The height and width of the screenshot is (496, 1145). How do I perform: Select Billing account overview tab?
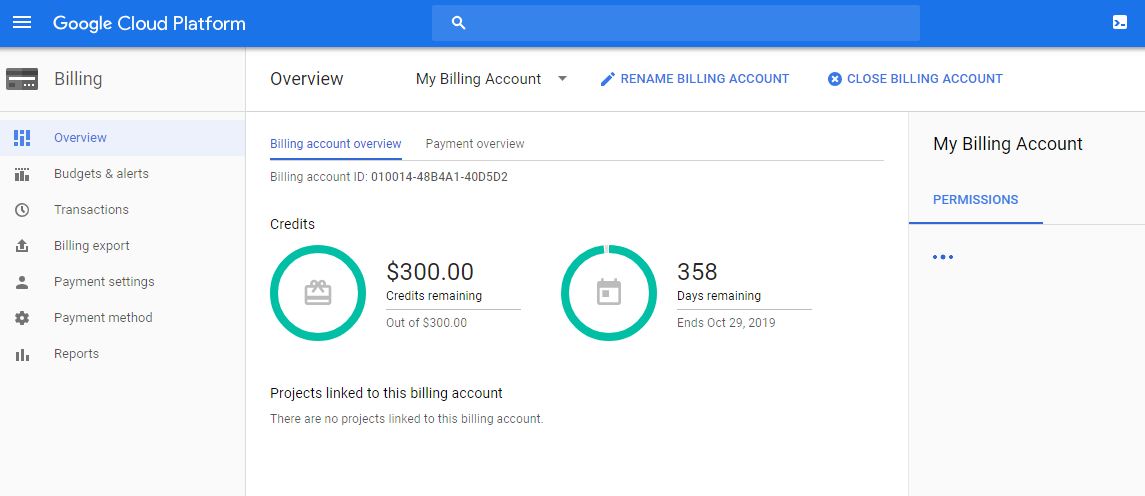[336, 144]
